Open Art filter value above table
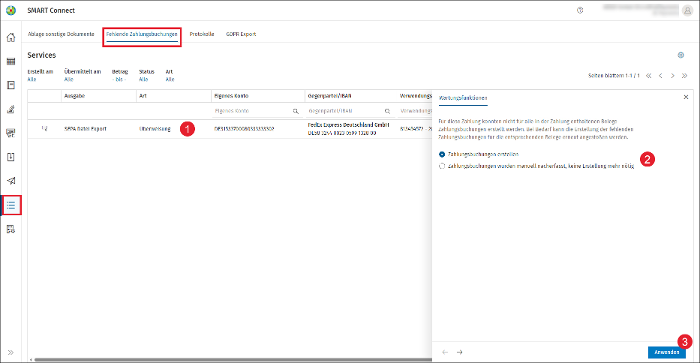The height and width of the screenshot is (363, 700). tap(170, 79)
